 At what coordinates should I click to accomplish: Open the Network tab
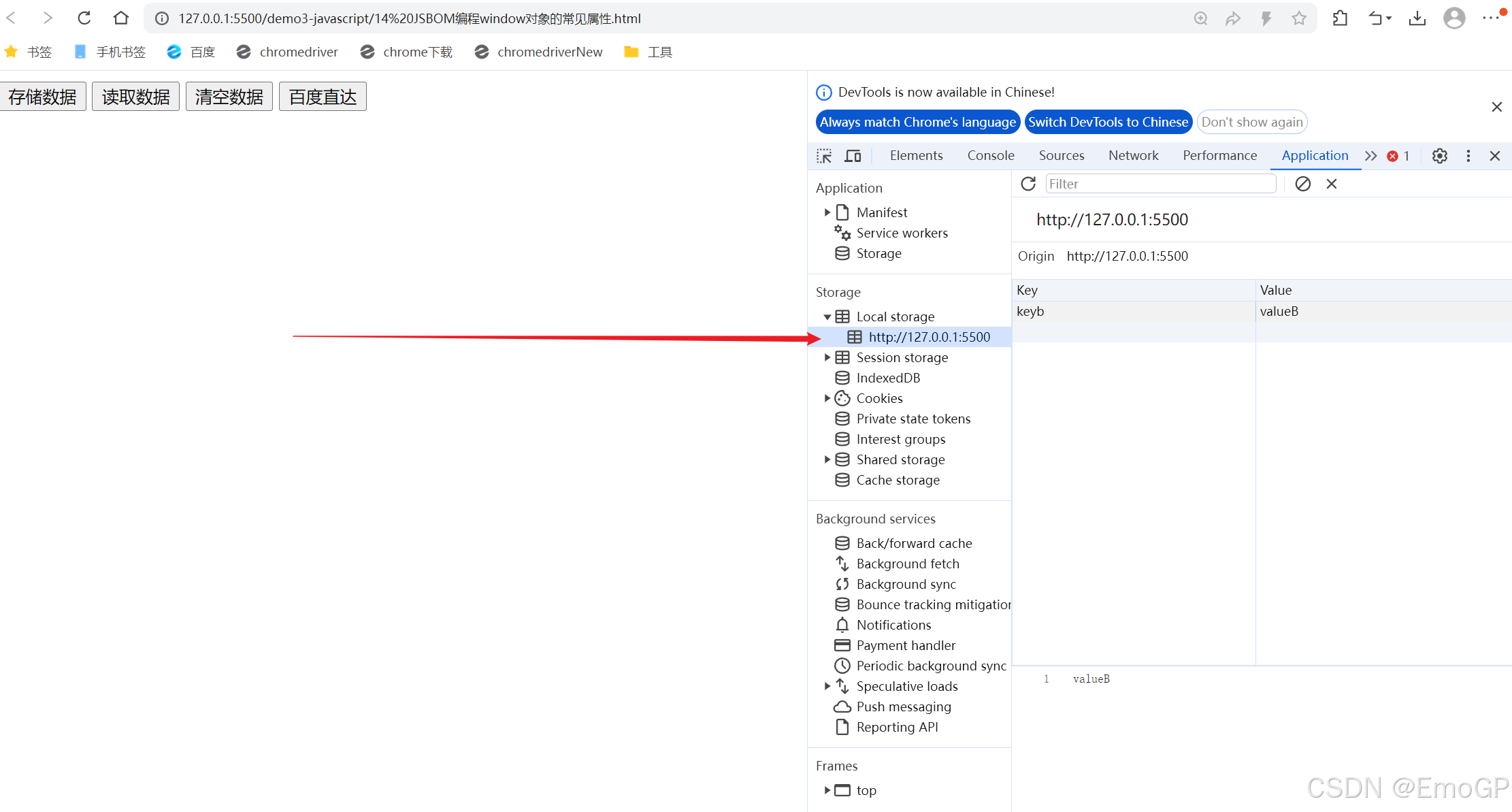1133,156
